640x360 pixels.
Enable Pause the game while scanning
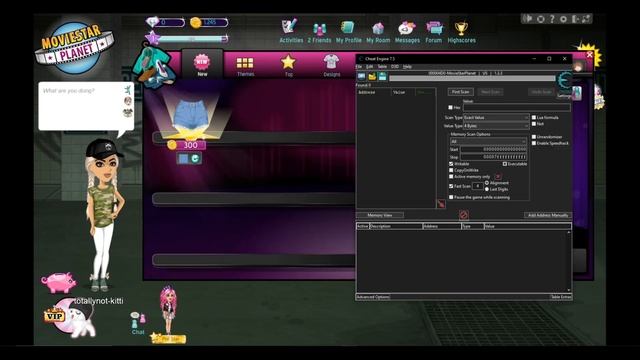pyautogui.click(x=451, y=197)
